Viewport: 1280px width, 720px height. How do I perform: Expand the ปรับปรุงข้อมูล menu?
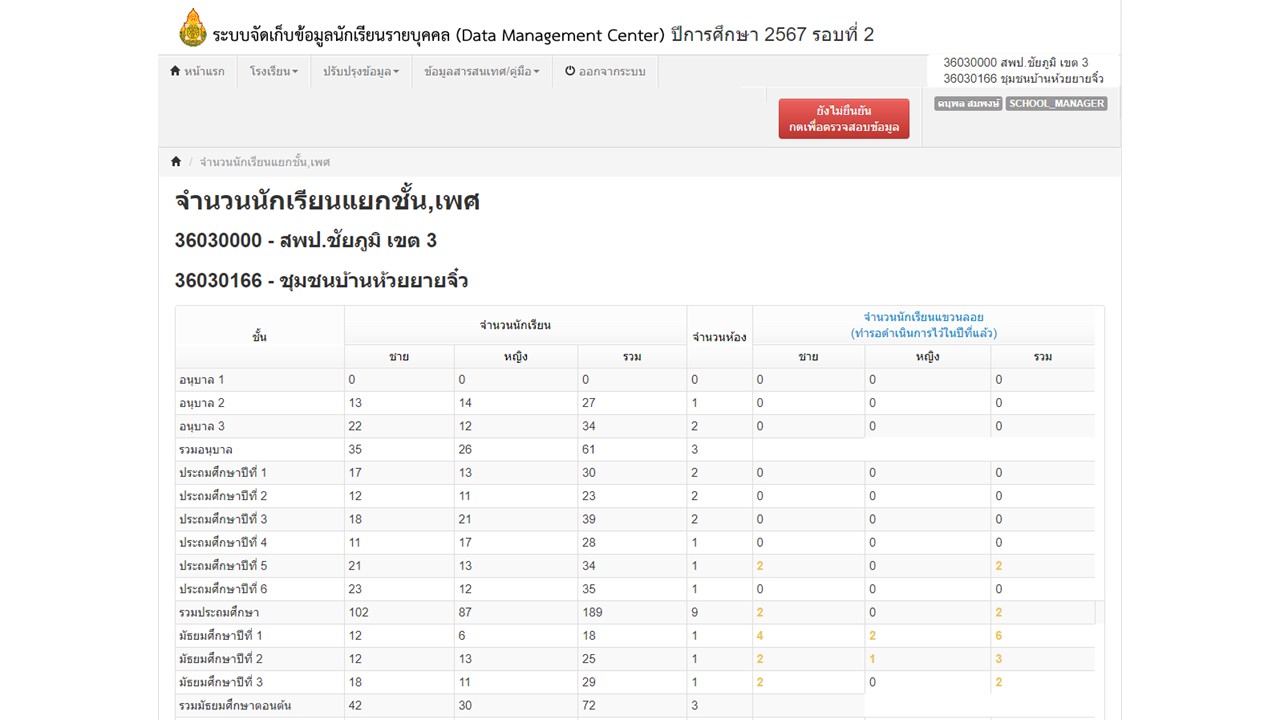361,72
